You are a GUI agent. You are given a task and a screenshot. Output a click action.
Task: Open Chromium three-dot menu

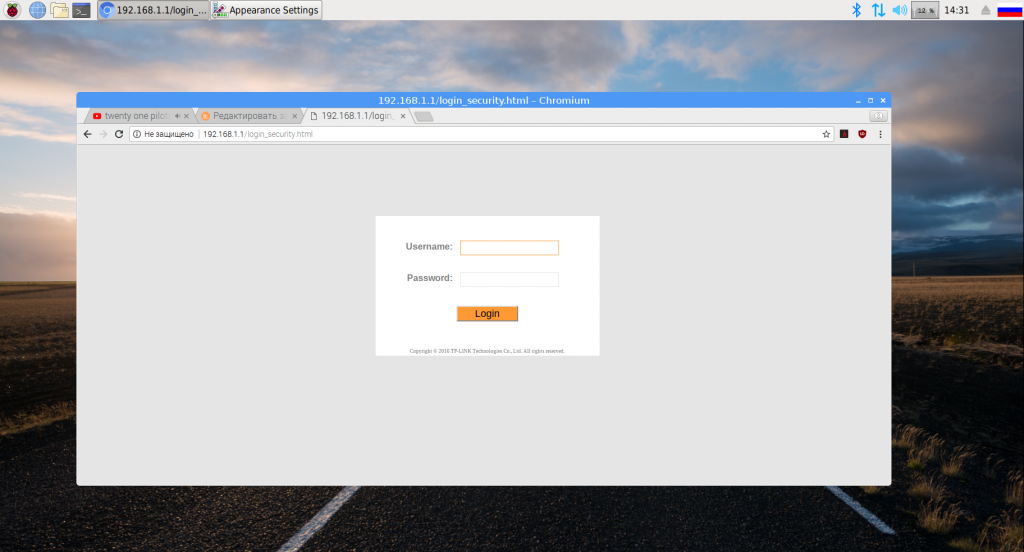[x=880, y=134]
